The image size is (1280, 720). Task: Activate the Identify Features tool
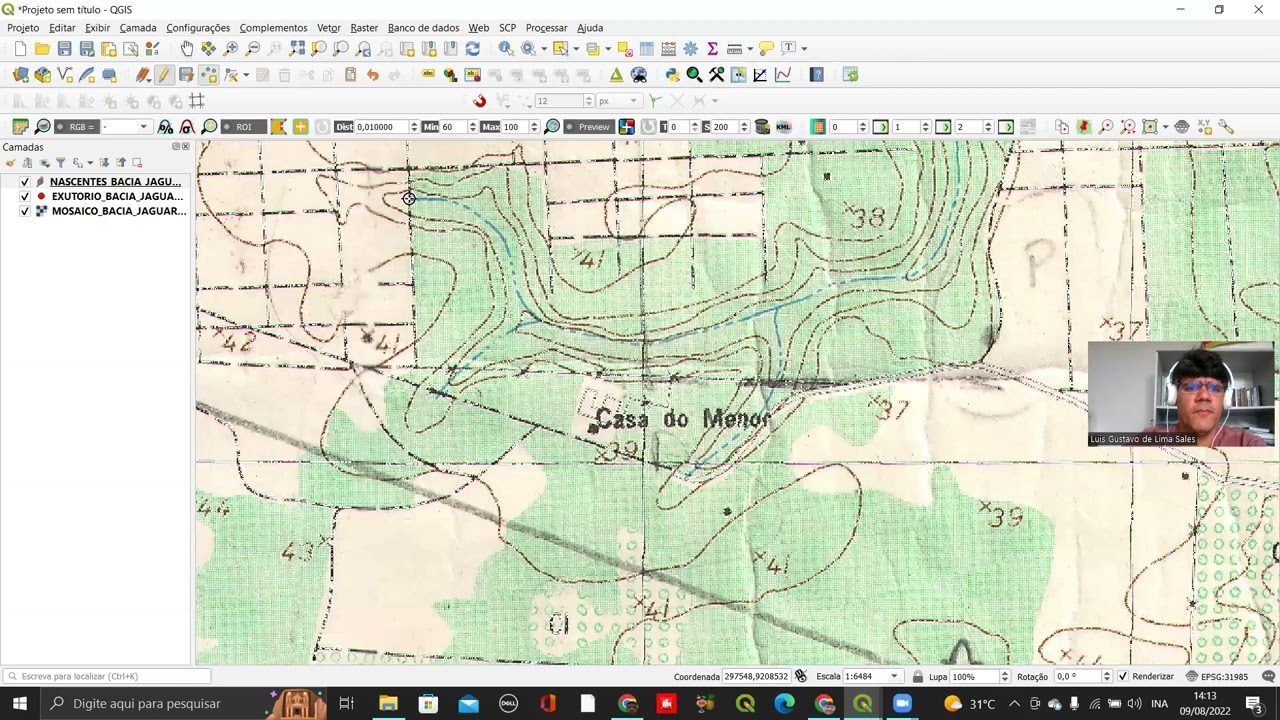point(506,48)
